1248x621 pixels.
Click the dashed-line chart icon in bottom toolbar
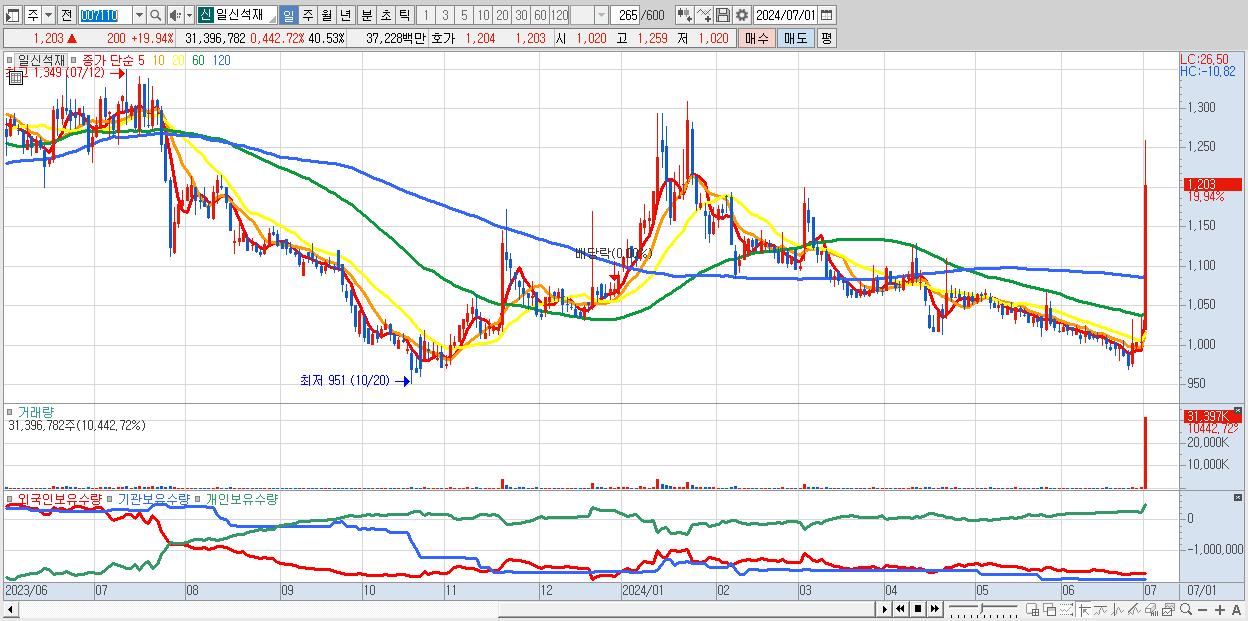coord(1066,609)
